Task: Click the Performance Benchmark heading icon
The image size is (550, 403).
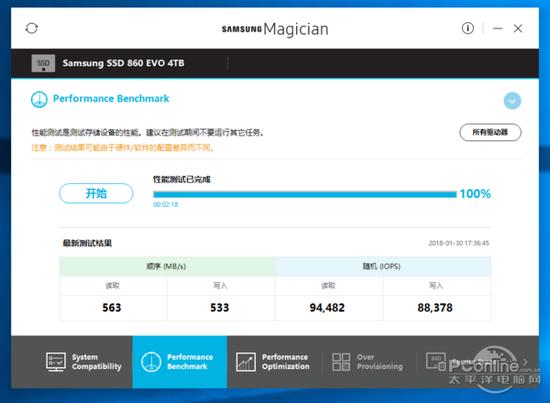Action: (x=39, y=99)
